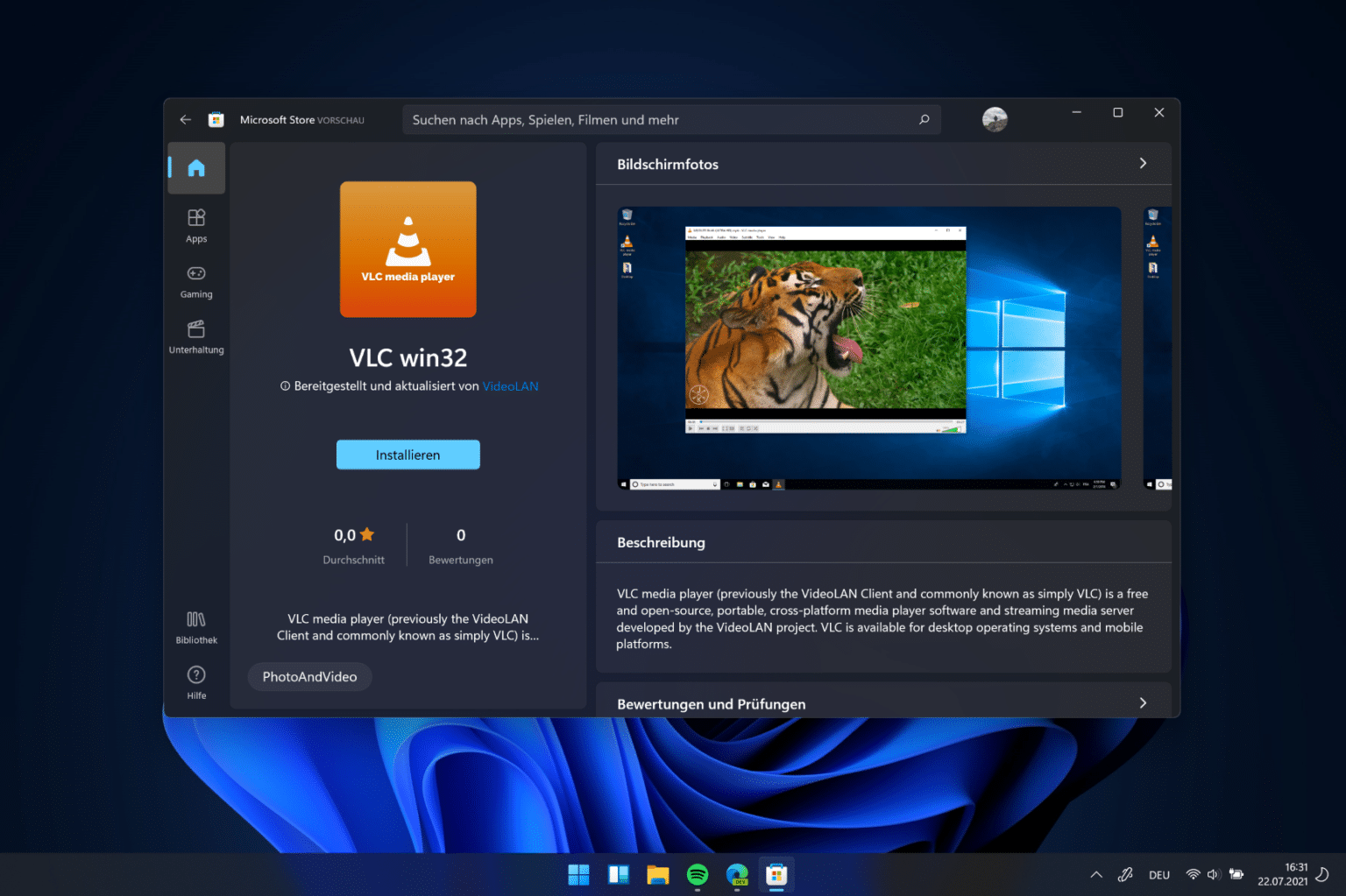
Task: Expand hidden icons in the system tray
Action: pos(1096,874)
